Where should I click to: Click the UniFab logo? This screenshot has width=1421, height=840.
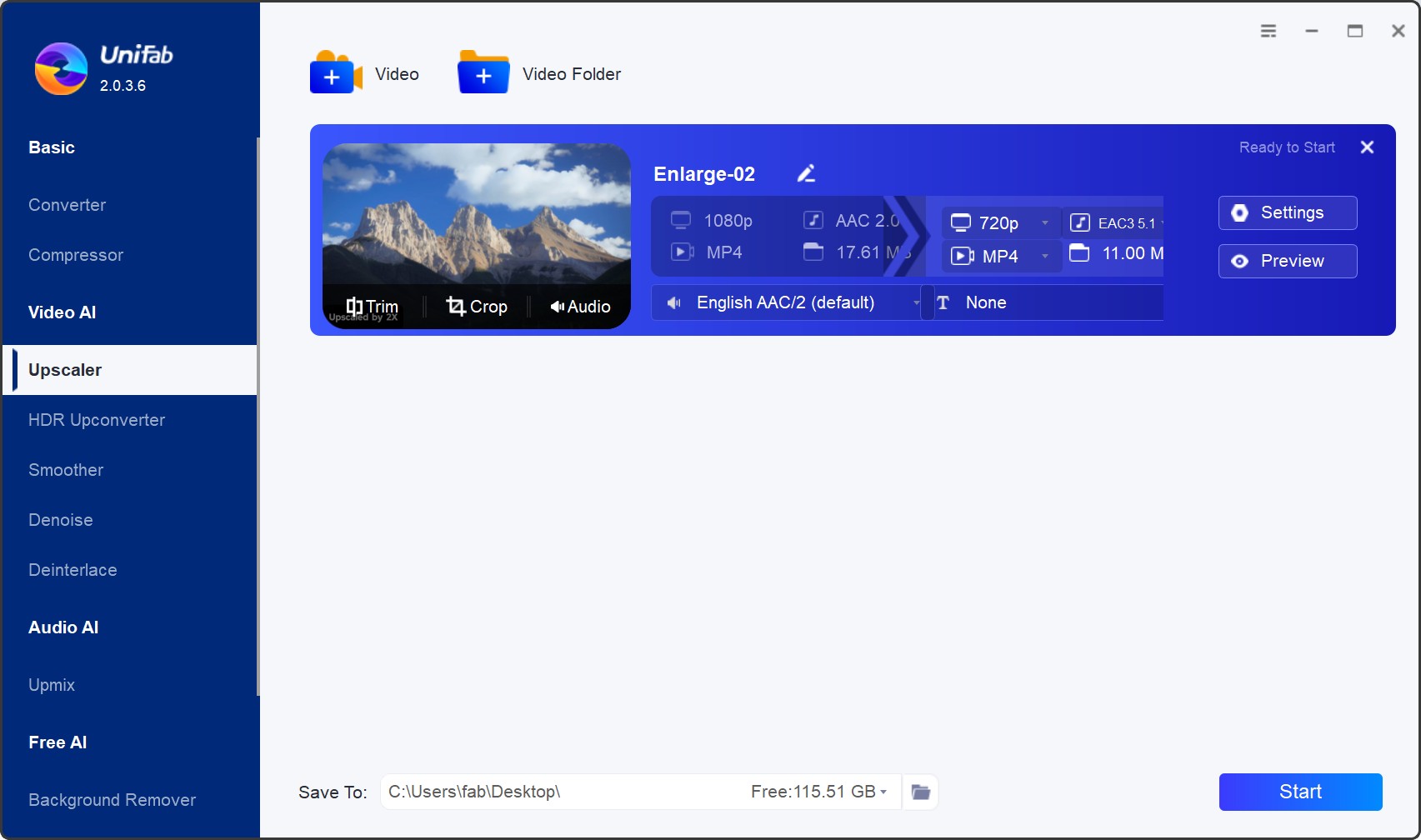(61, 68)
